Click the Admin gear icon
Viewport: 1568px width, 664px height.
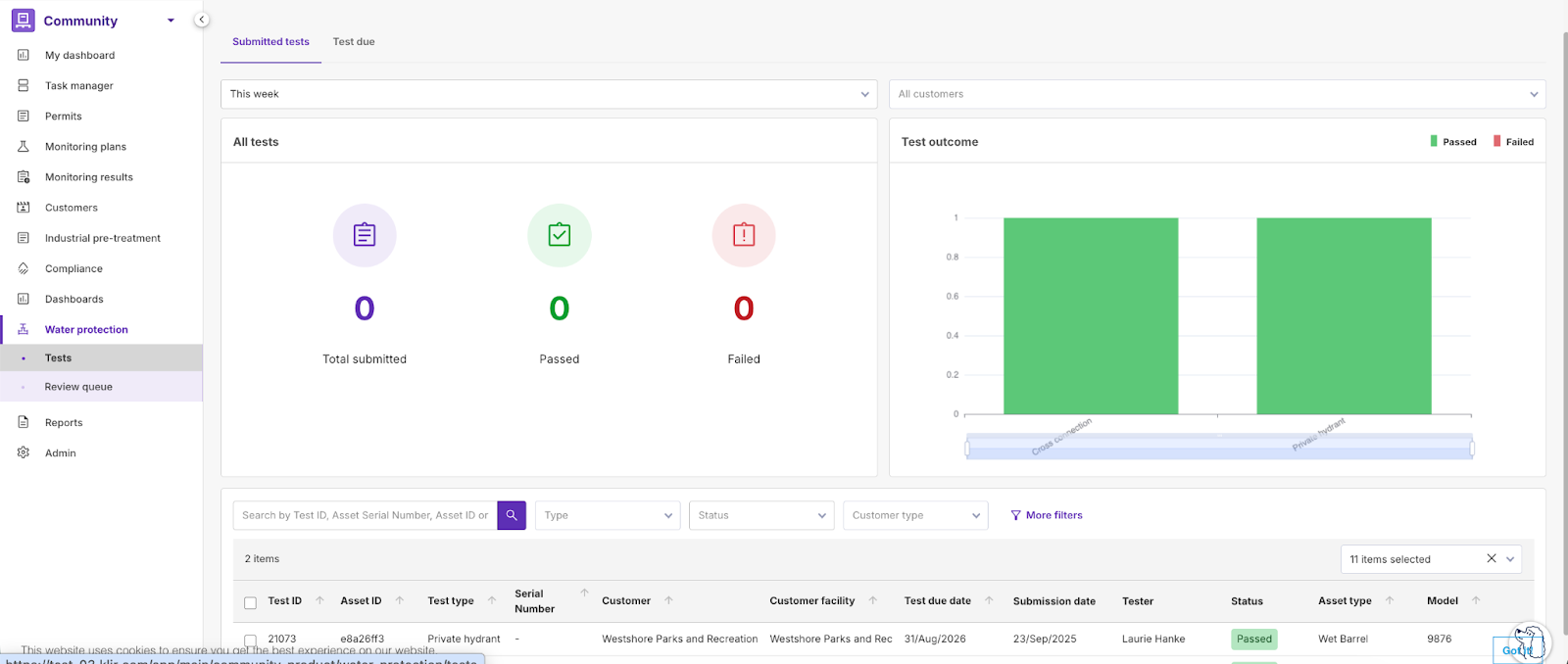[x=24, y=453]
